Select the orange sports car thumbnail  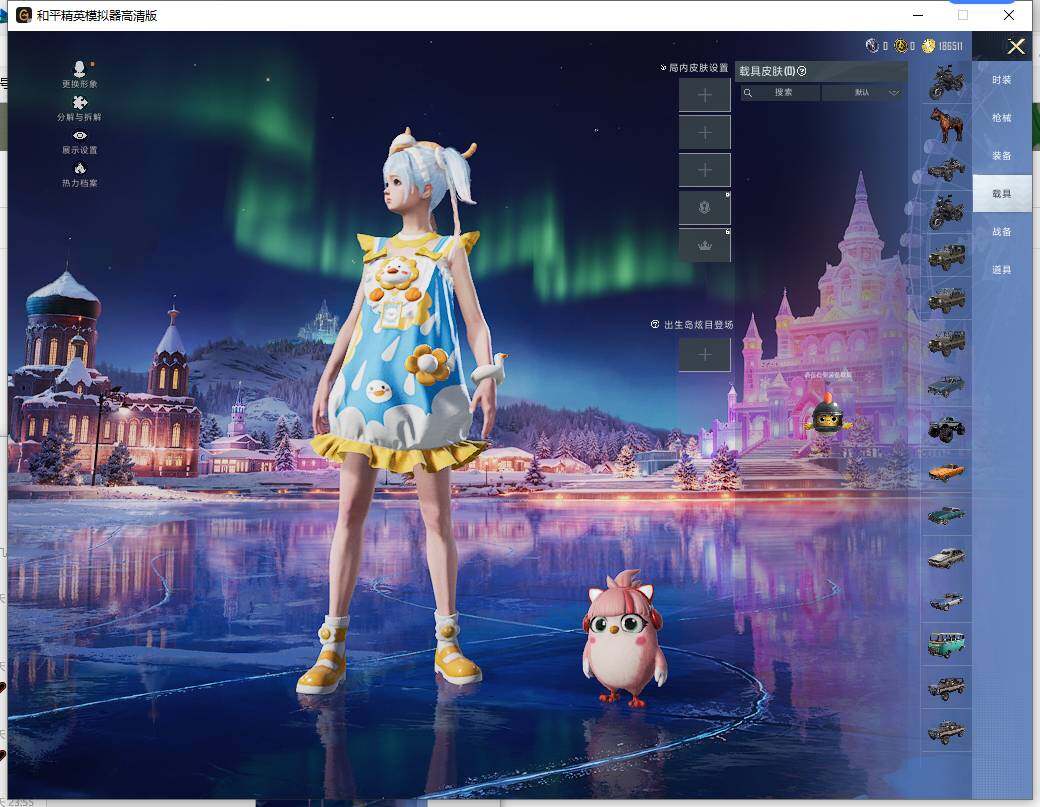click(946, 472)
